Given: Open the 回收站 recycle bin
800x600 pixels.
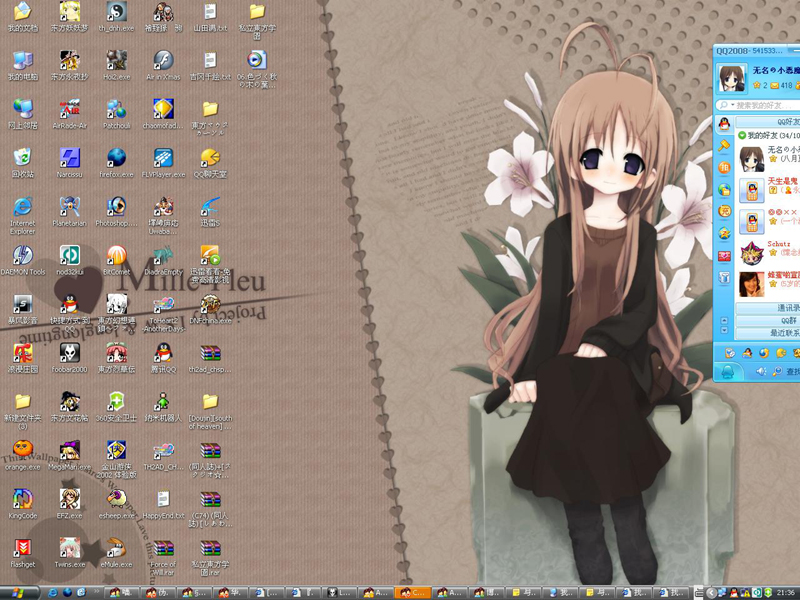Looking at the screenshot, I should point(23,163).
